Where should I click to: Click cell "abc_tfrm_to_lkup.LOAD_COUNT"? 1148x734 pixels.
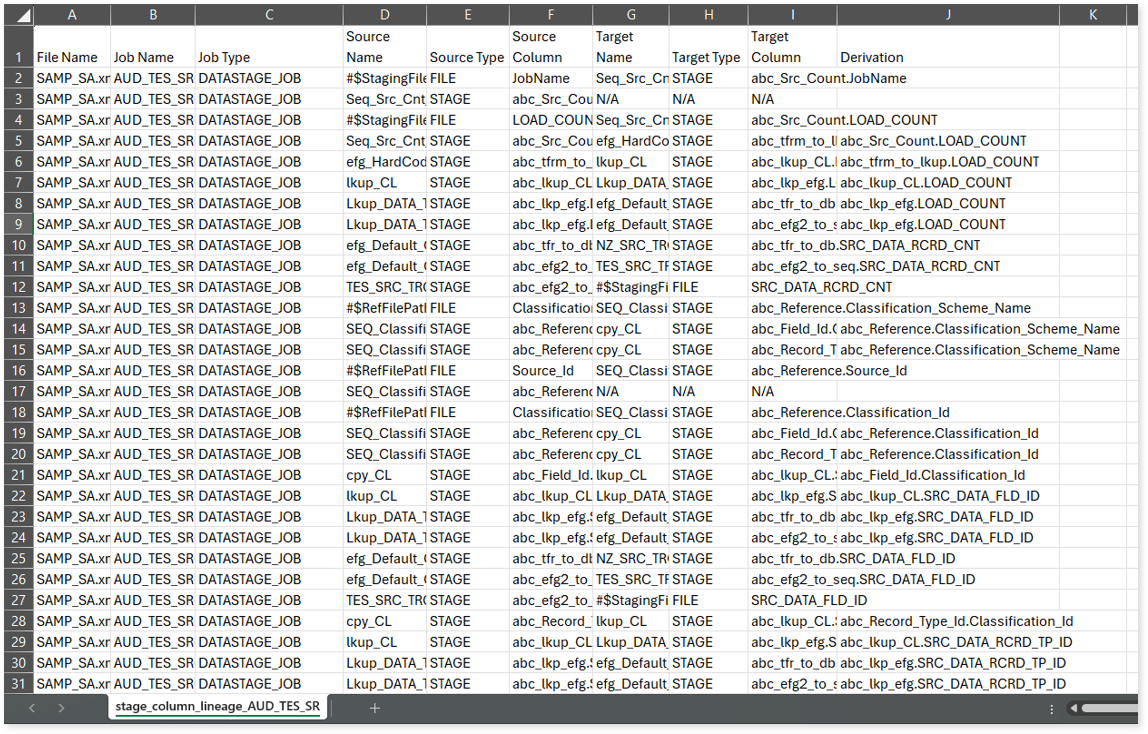pyautogui.click(x=948, y=162)
